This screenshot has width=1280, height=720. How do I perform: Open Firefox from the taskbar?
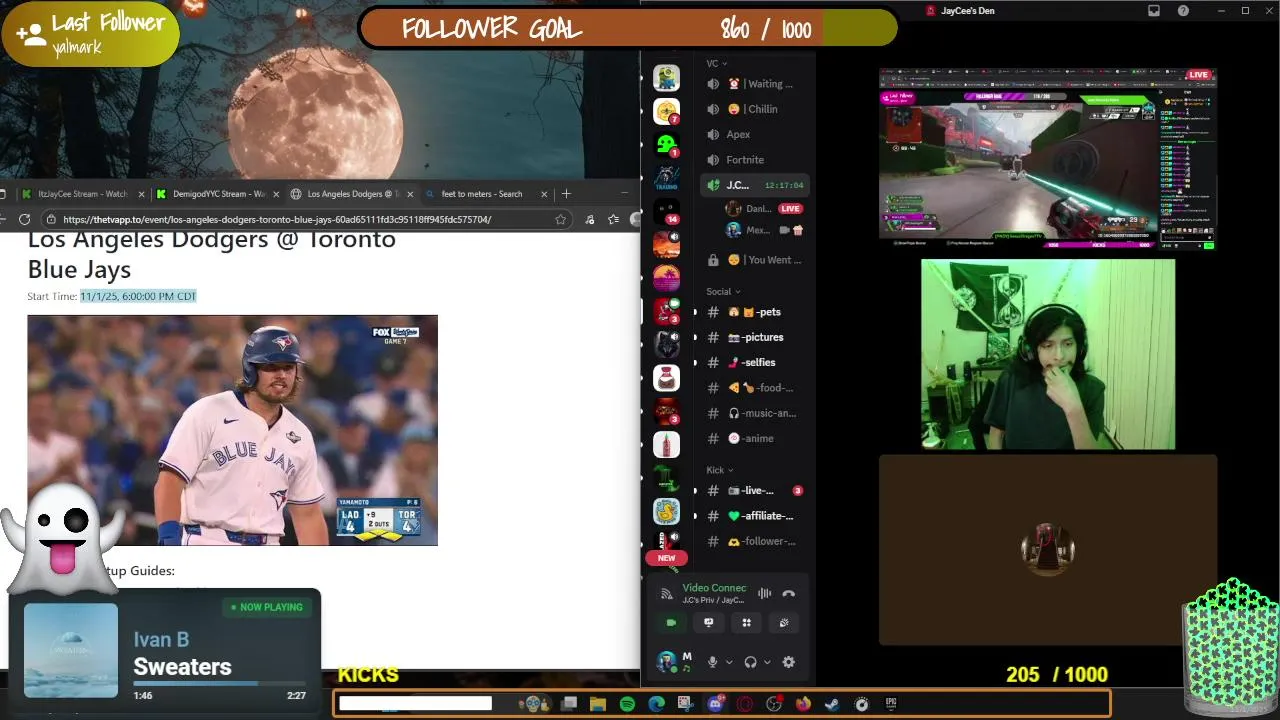pyautogui.click(x=803, y=704)
